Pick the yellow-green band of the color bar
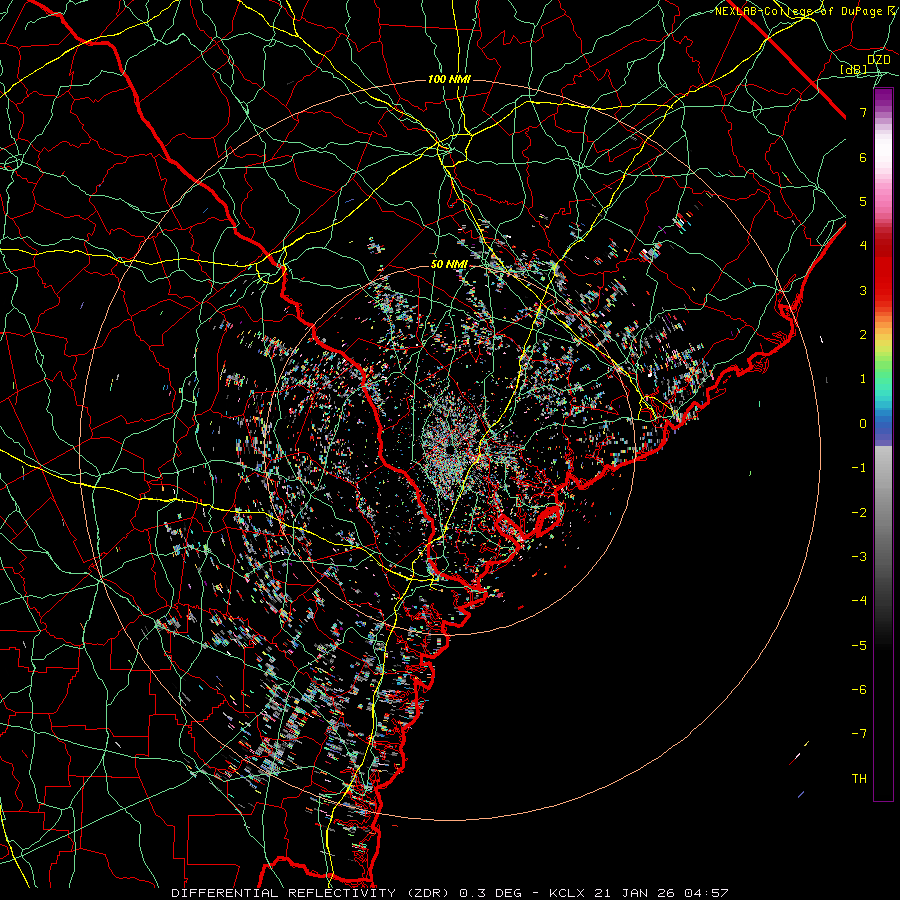Image resolution: width=900 pixels, height=900 pixels. tap(883, 350)
